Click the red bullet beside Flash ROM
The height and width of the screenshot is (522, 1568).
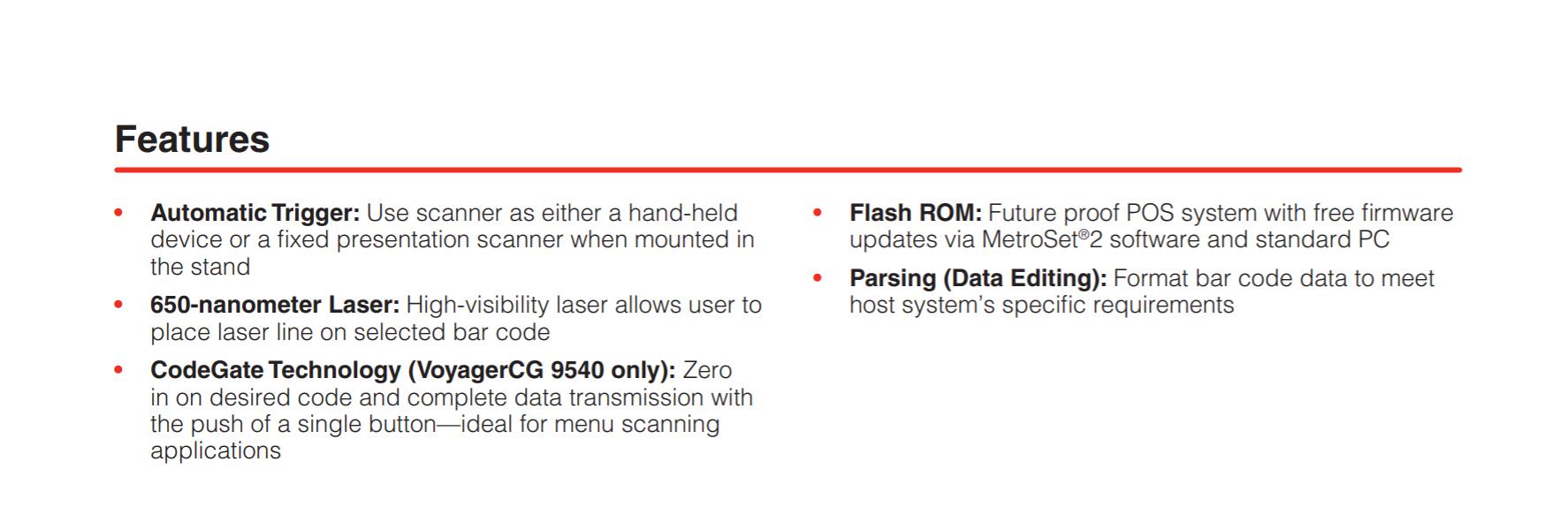click(x=818, y=213)
